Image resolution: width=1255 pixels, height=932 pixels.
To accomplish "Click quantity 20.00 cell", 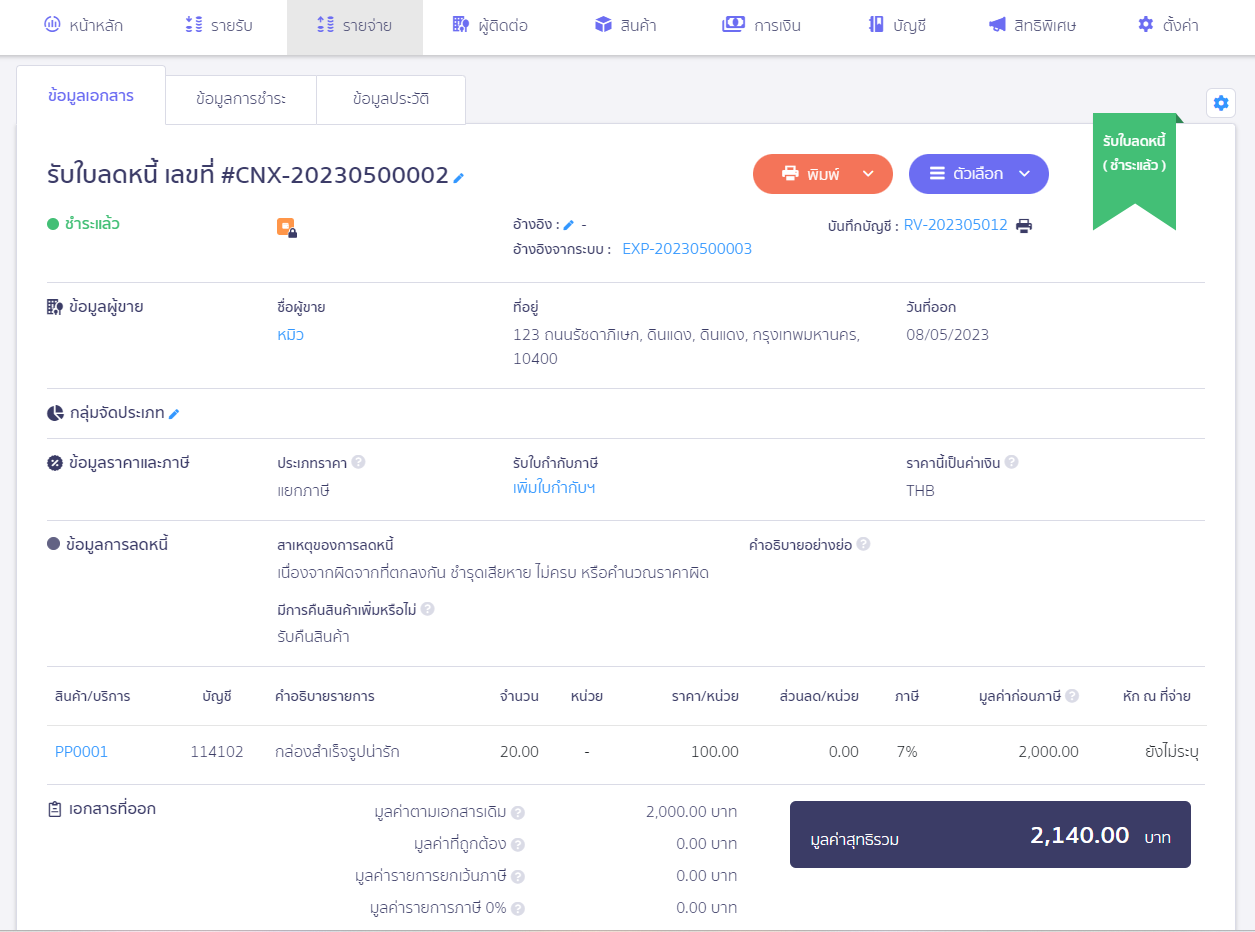I will [519, 752].
